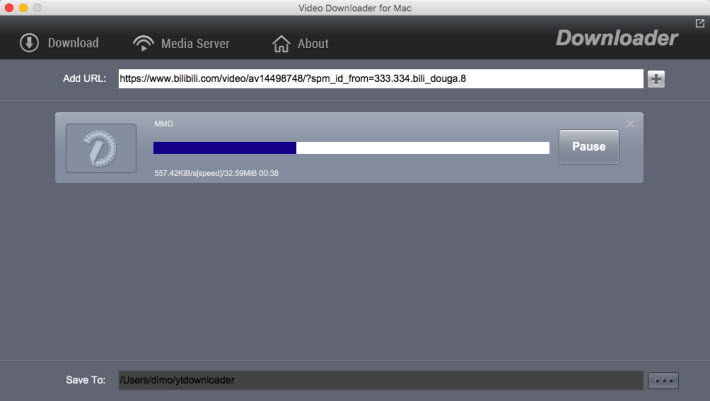Open the About tab label
This screenshot has height=401, width=710.
tap(313, 43)
